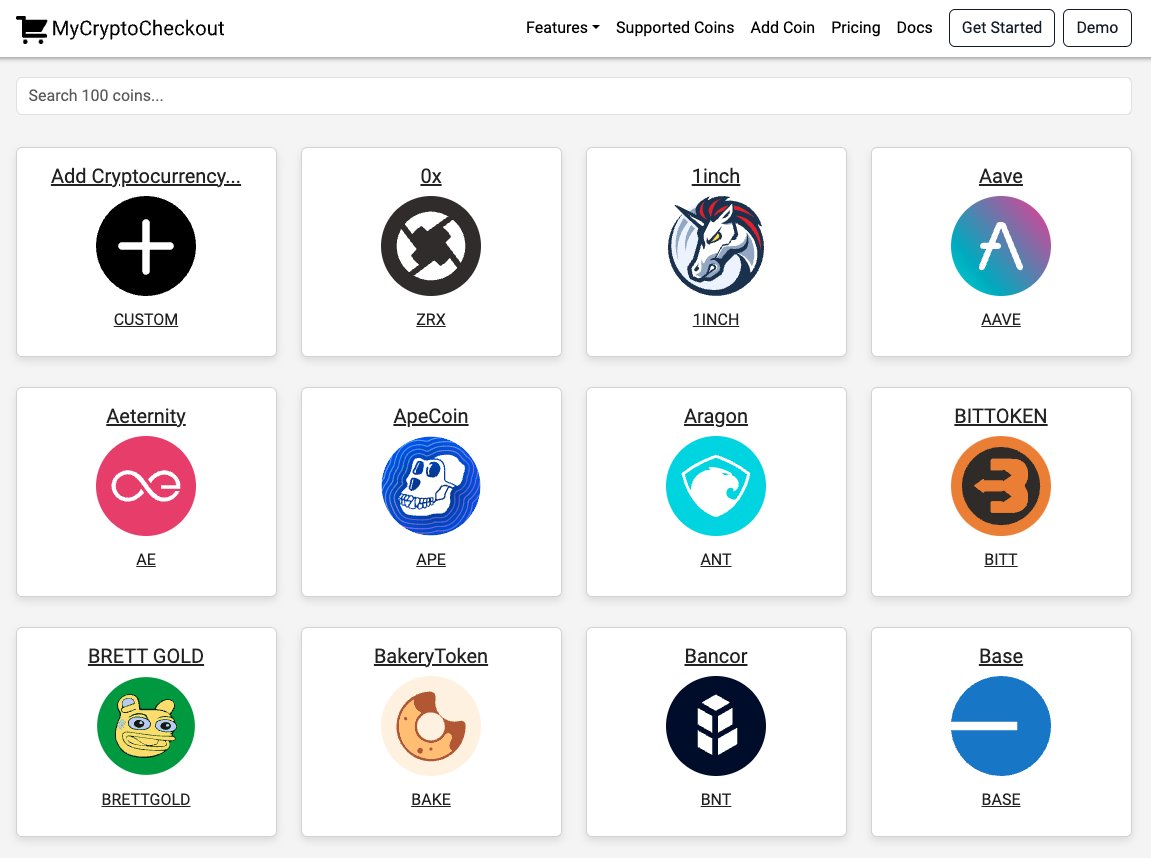Click the MyCryptoCheckout brand name link
The width and height of the screenshot is (1151, 858).
click(138, 29)
